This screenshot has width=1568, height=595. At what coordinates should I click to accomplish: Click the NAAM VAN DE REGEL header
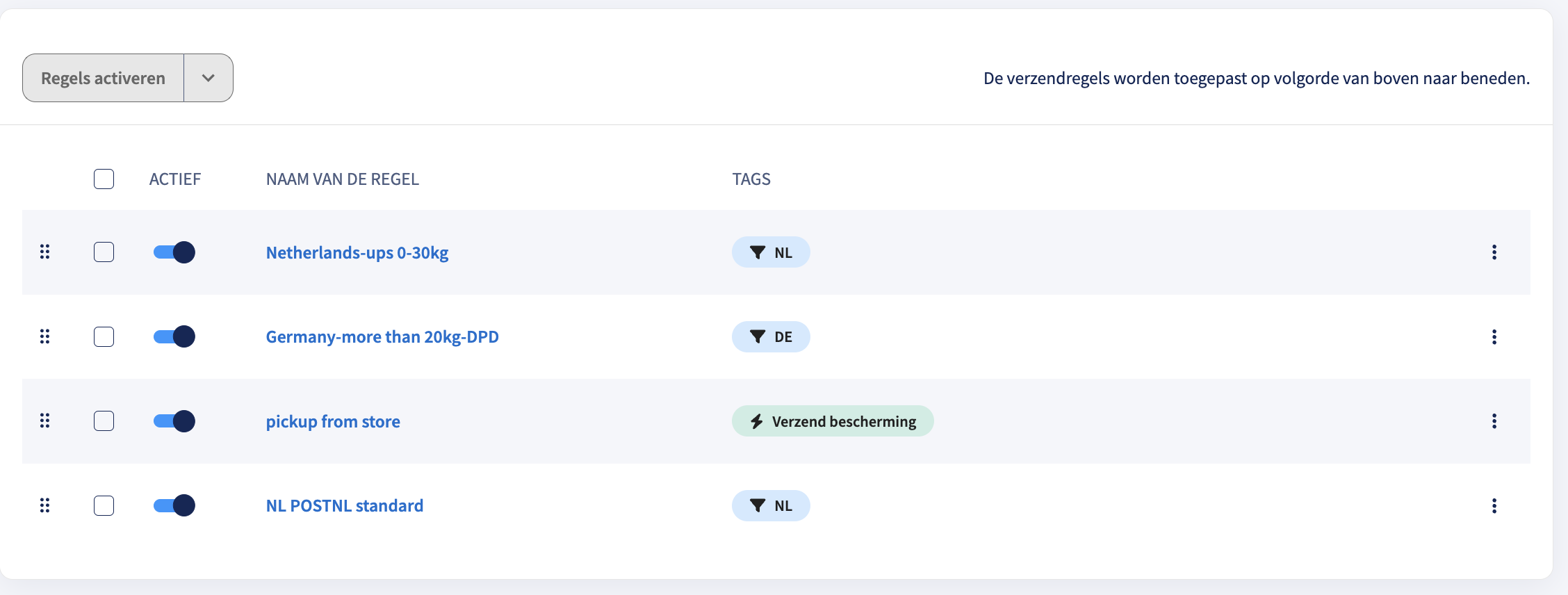[343, 179]
